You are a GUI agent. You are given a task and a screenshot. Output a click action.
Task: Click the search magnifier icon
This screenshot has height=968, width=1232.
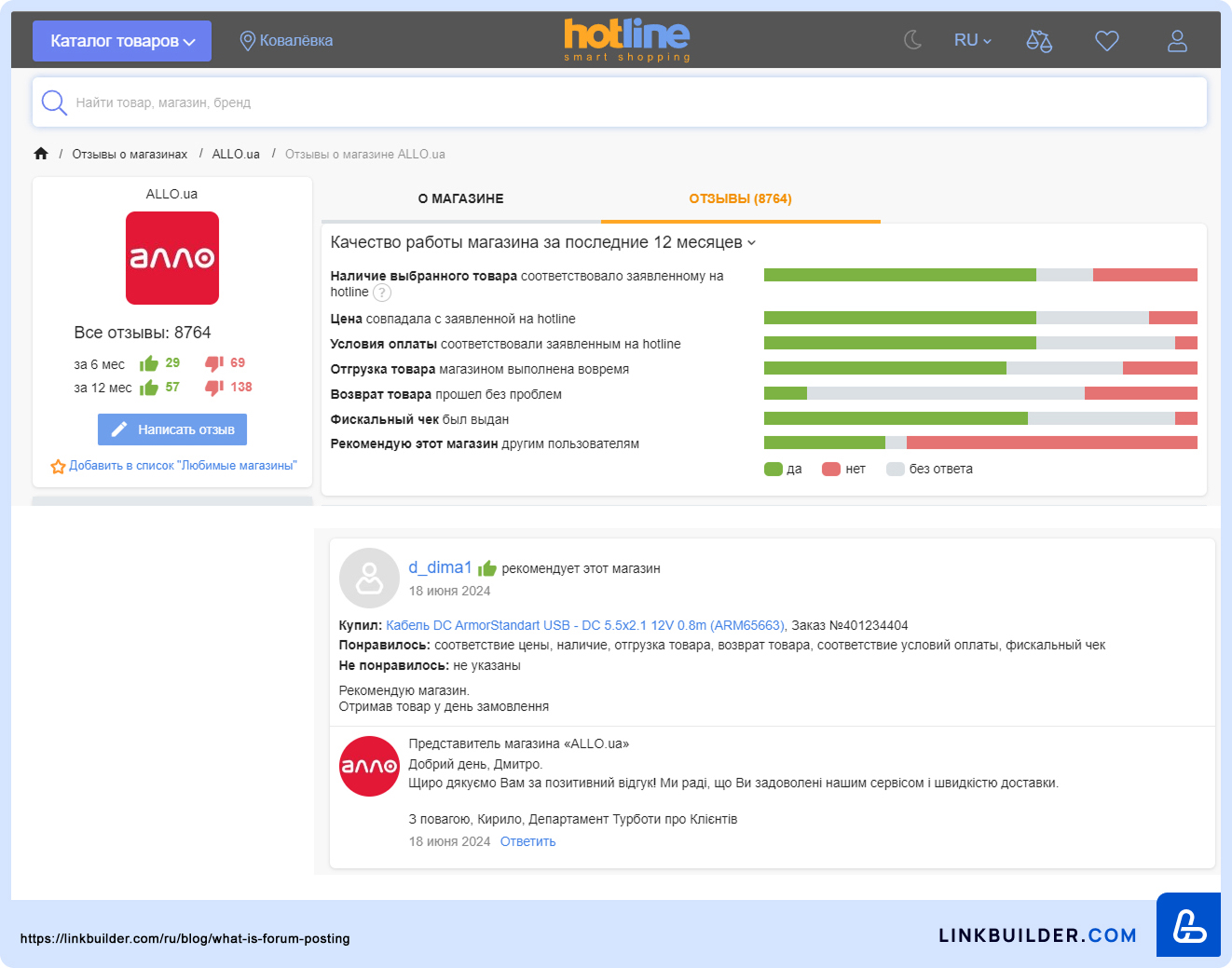point(54,102)
